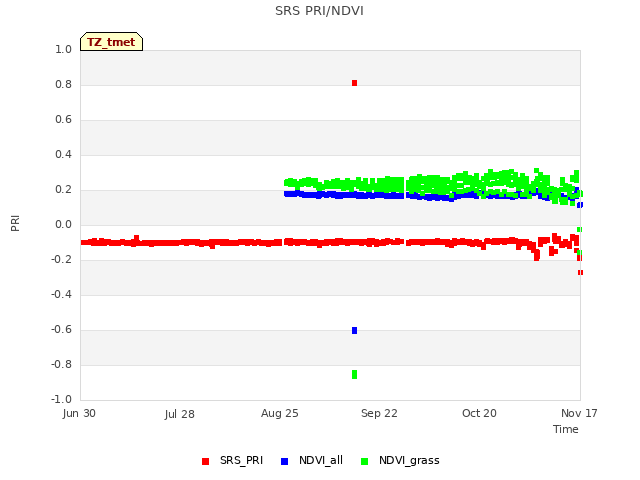Click the blue outlier point near -0.6
This screenshot has height=480, width=640.
click(x=354, y=330)
